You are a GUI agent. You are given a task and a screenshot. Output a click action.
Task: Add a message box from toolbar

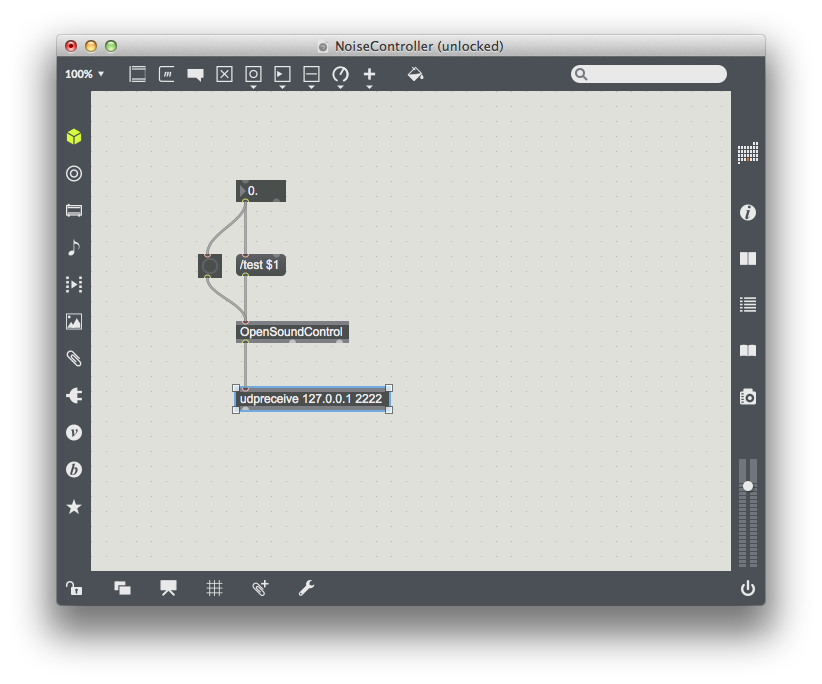[167, 74]
